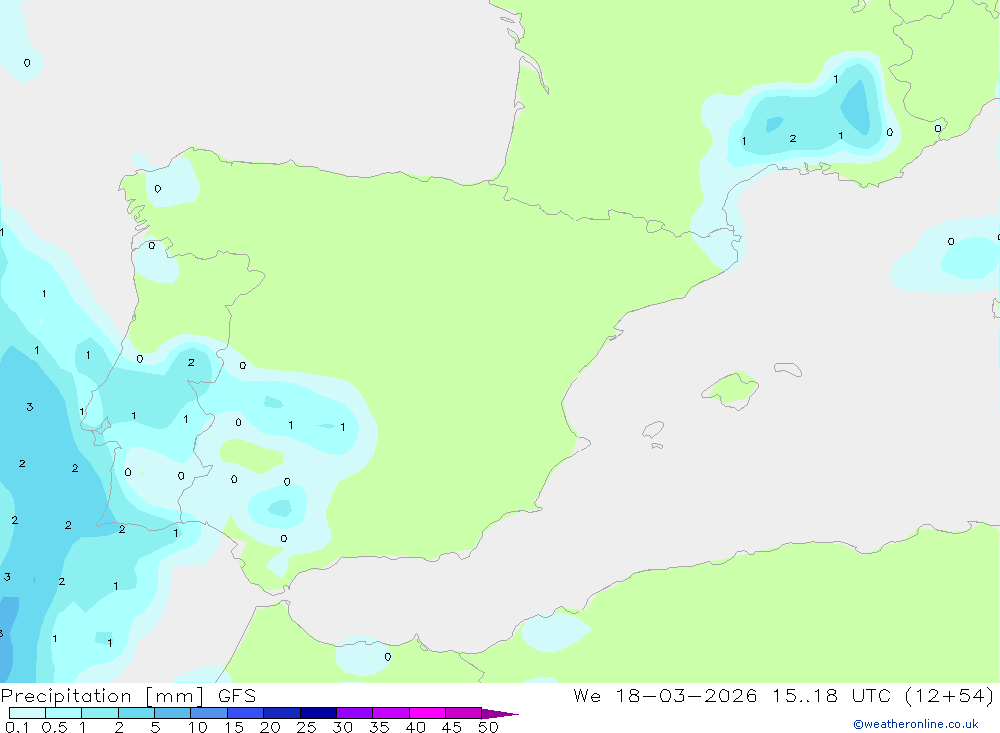Viewport: 1000px width, 733px height.
Task: Click the '0' value over Galicia, northwest Spain
Action: coord(158,189)
